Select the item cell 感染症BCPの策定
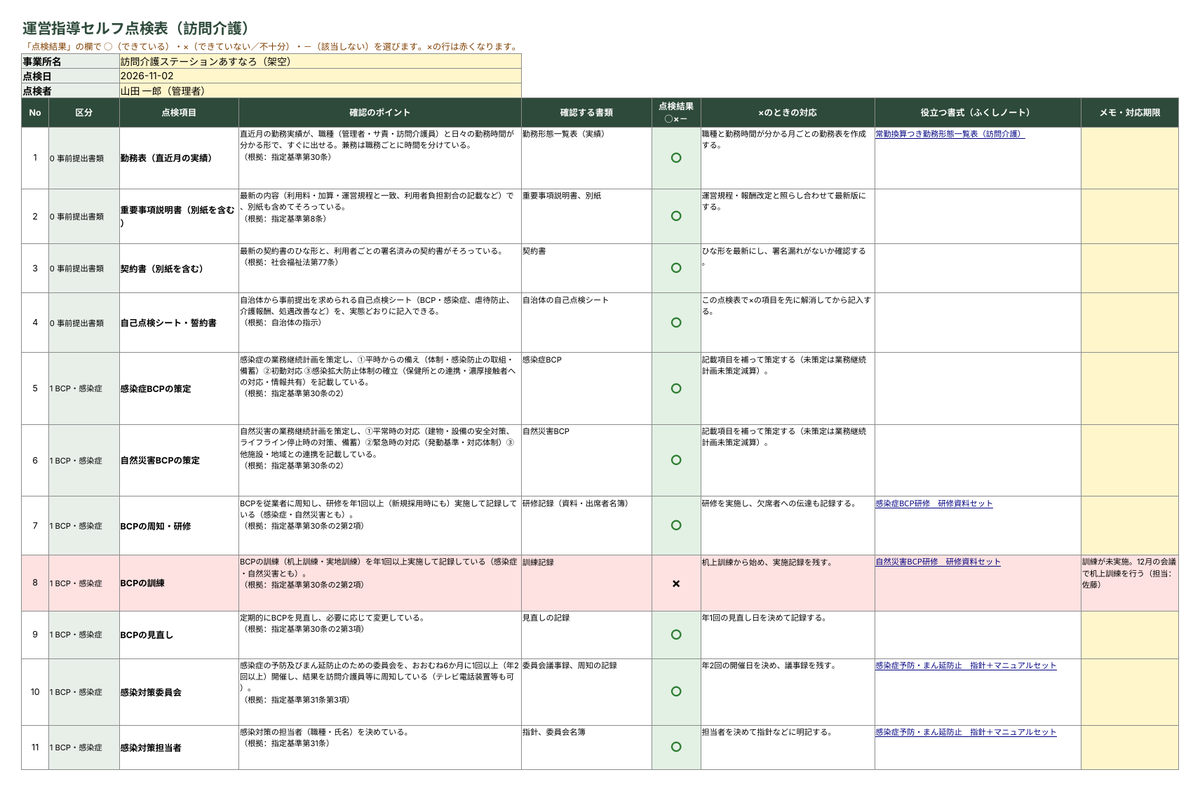 [x=179, y=388]
